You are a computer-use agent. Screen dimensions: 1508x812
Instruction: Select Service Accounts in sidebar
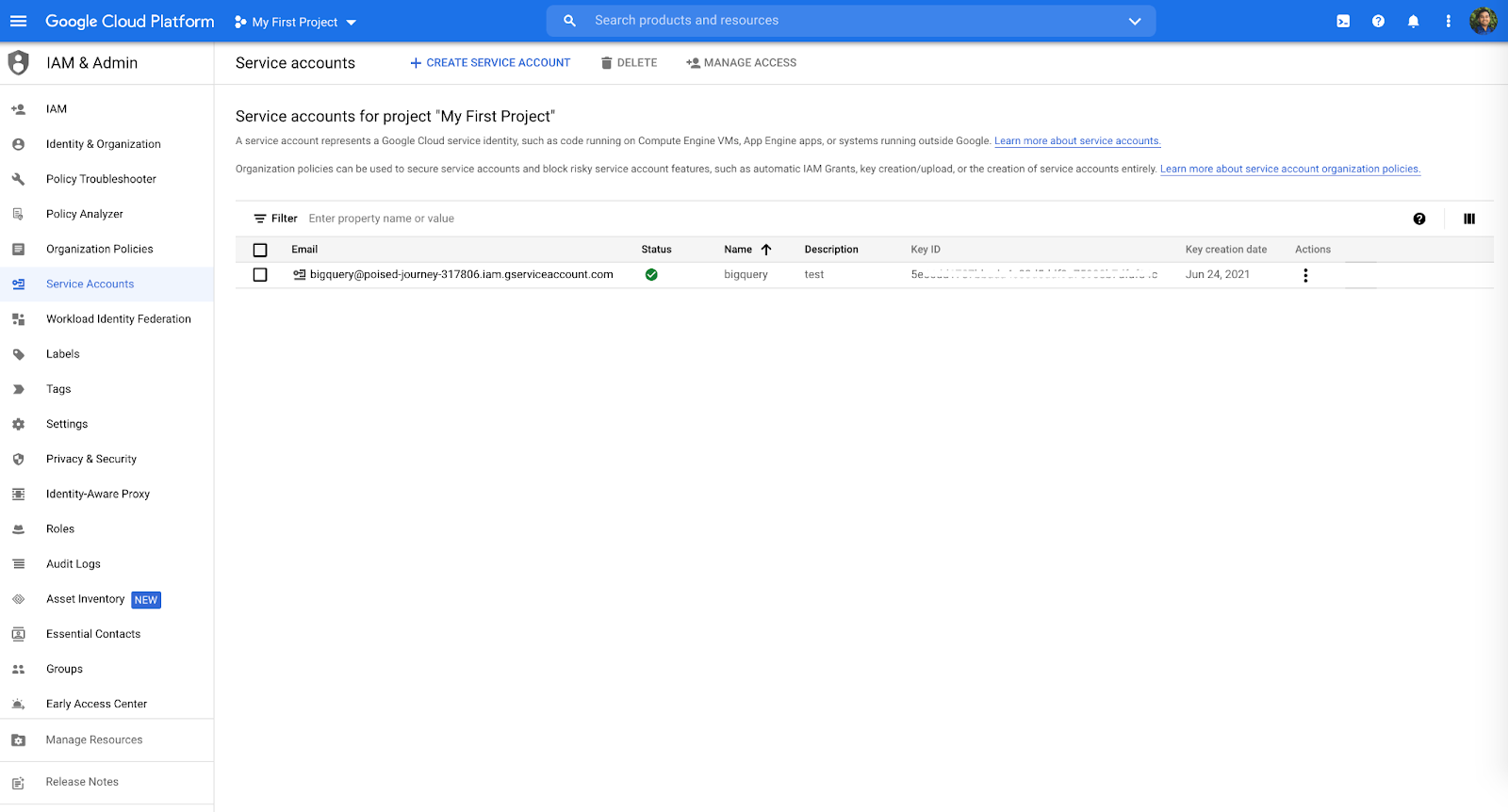pyautogui.click(x=90, y=284)
